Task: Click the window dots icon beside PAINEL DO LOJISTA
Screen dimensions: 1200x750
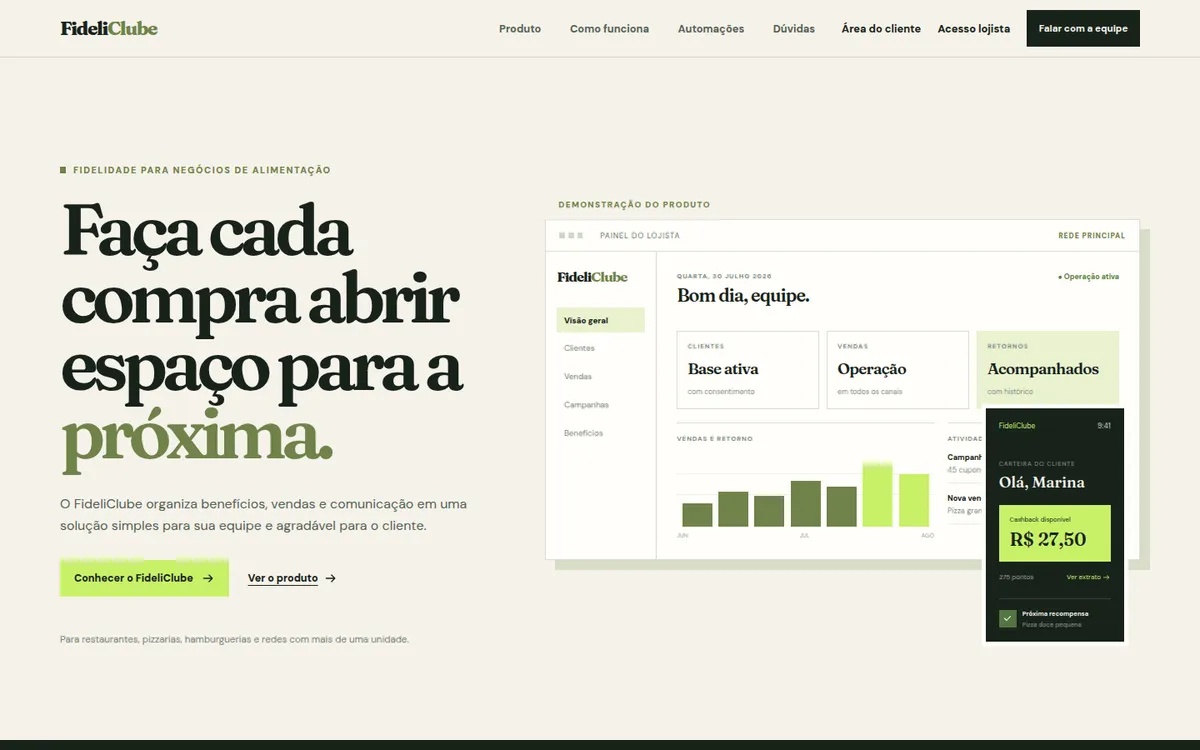Action: tap(571, 236)
